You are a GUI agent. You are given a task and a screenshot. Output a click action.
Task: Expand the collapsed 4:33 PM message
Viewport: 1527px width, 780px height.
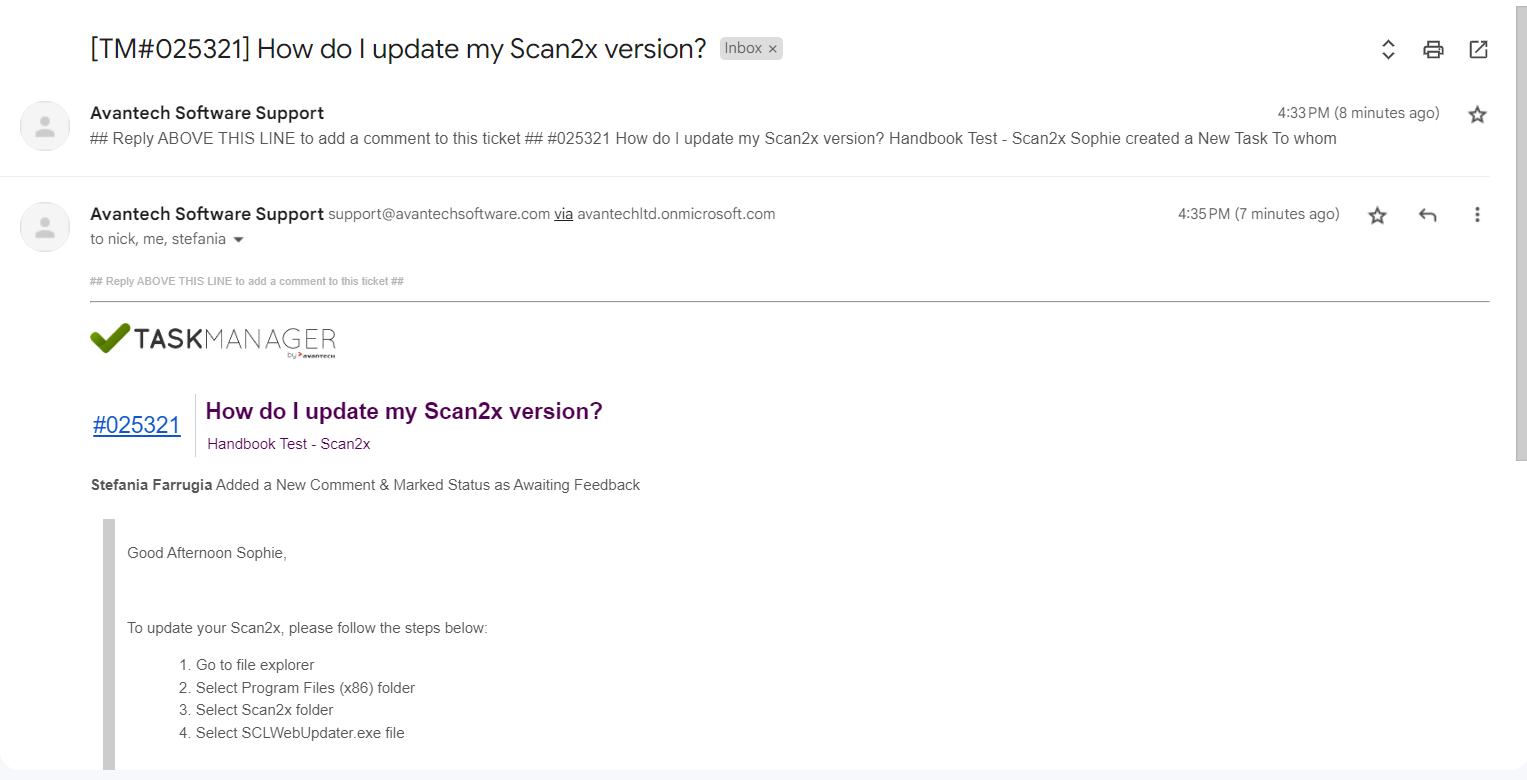click(x=700, y=139)
